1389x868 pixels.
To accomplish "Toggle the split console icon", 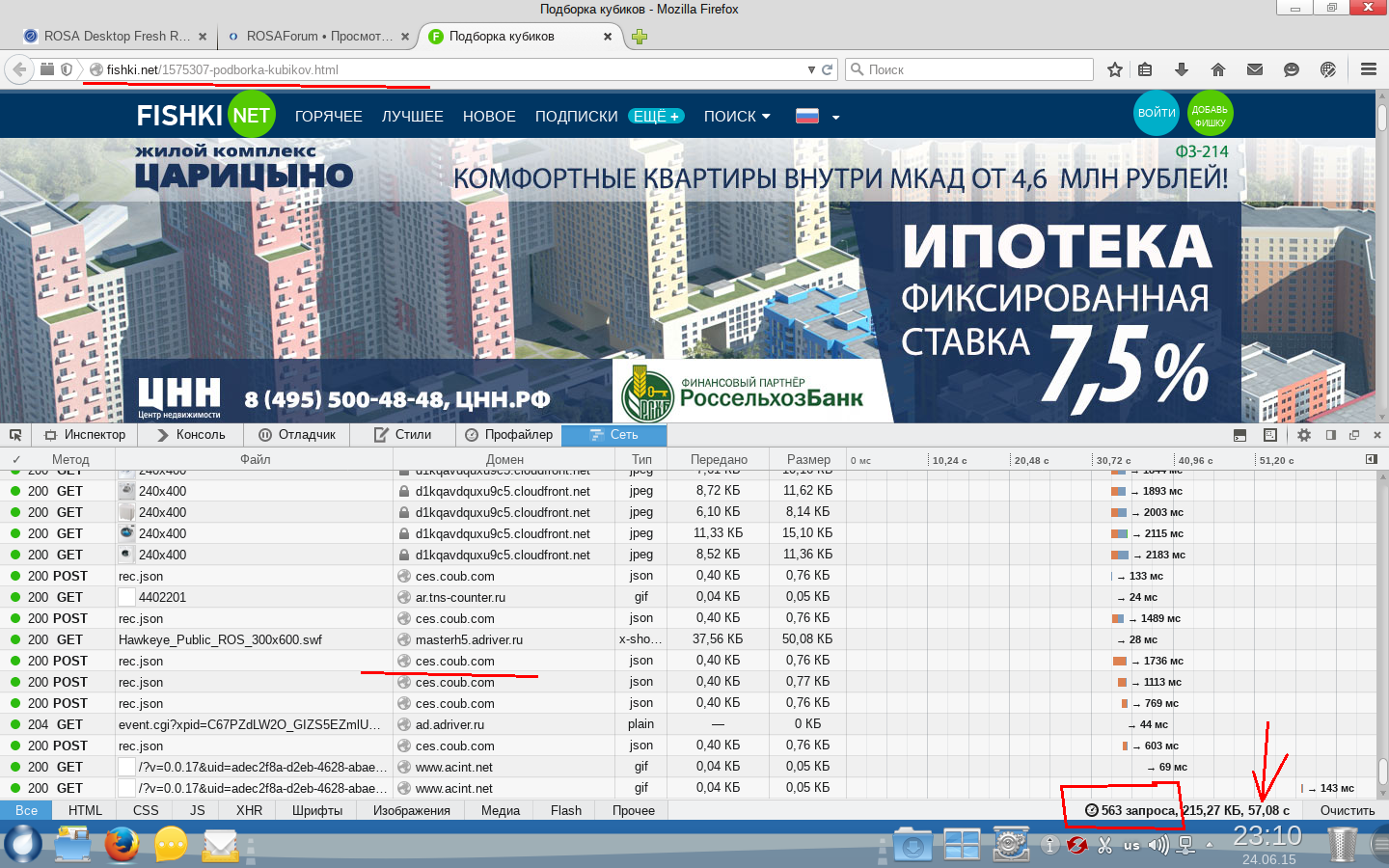I will click(1240, 435).
